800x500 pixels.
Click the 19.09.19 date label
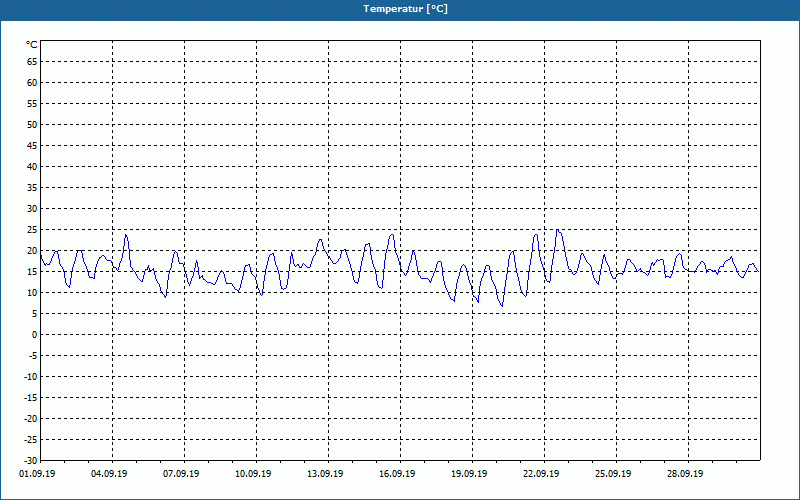[469, 474]
